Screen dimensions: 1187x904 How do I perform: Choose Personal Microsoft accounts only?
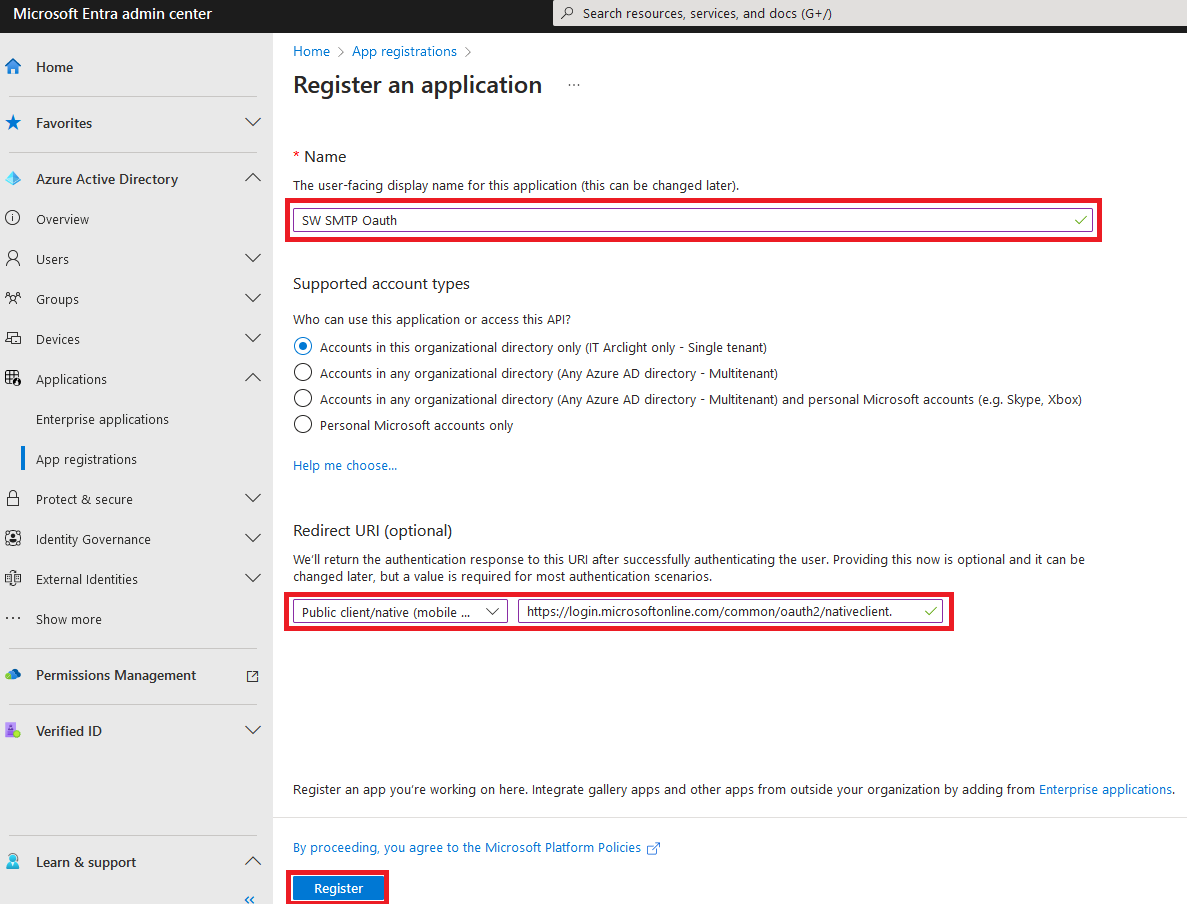pos(303,424)
